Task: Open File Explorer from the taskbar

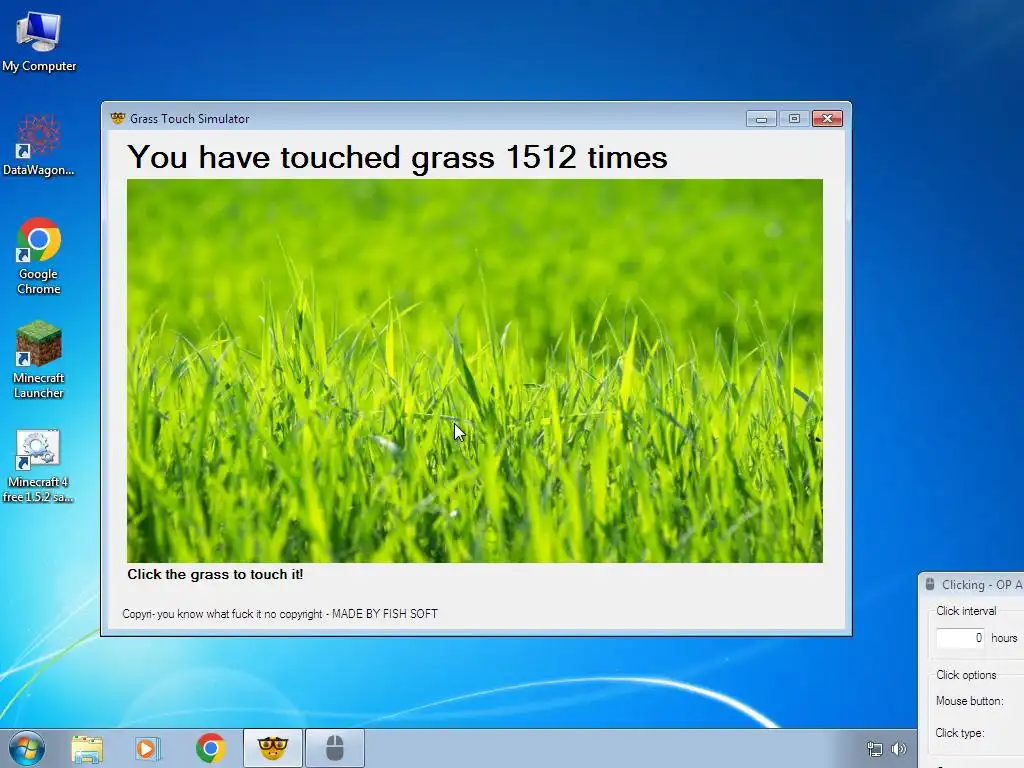Action: pyautogui.click(x=87, y=748)
